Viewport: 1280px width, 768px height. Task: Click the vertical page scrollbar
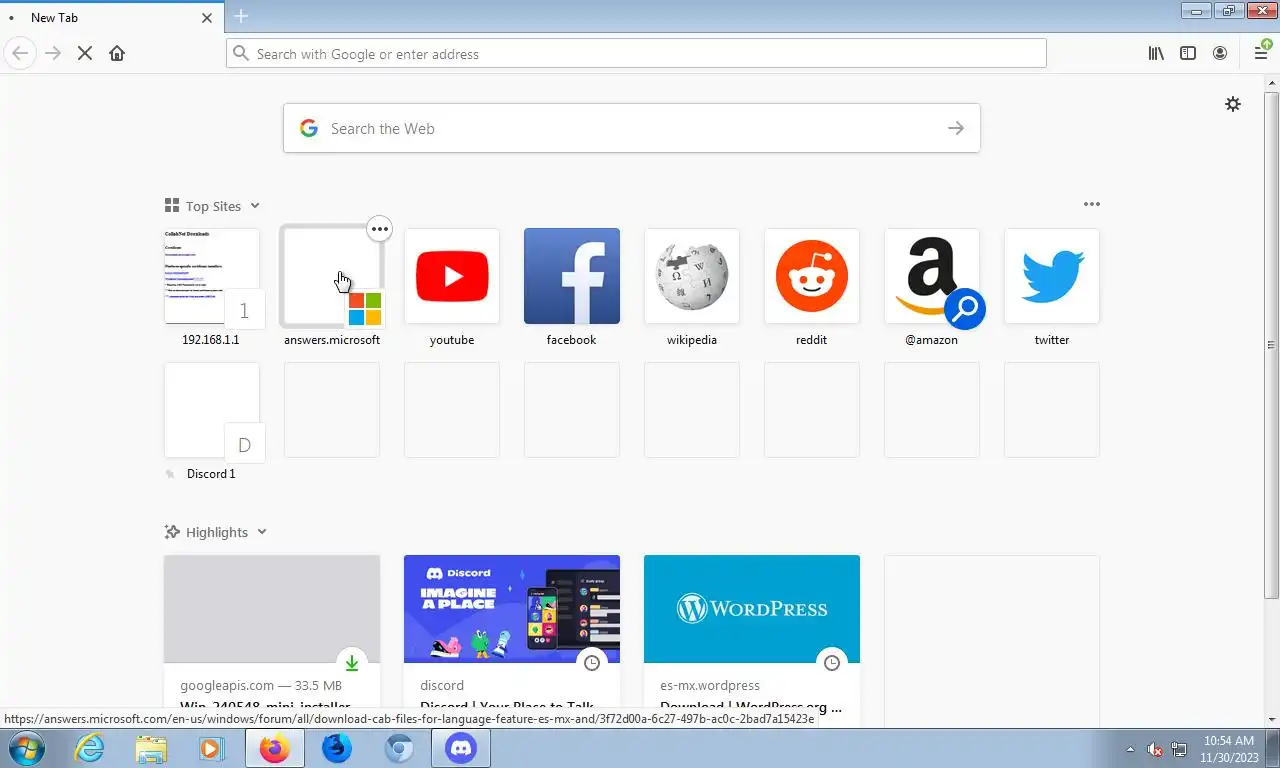(x=1271, y=345)
